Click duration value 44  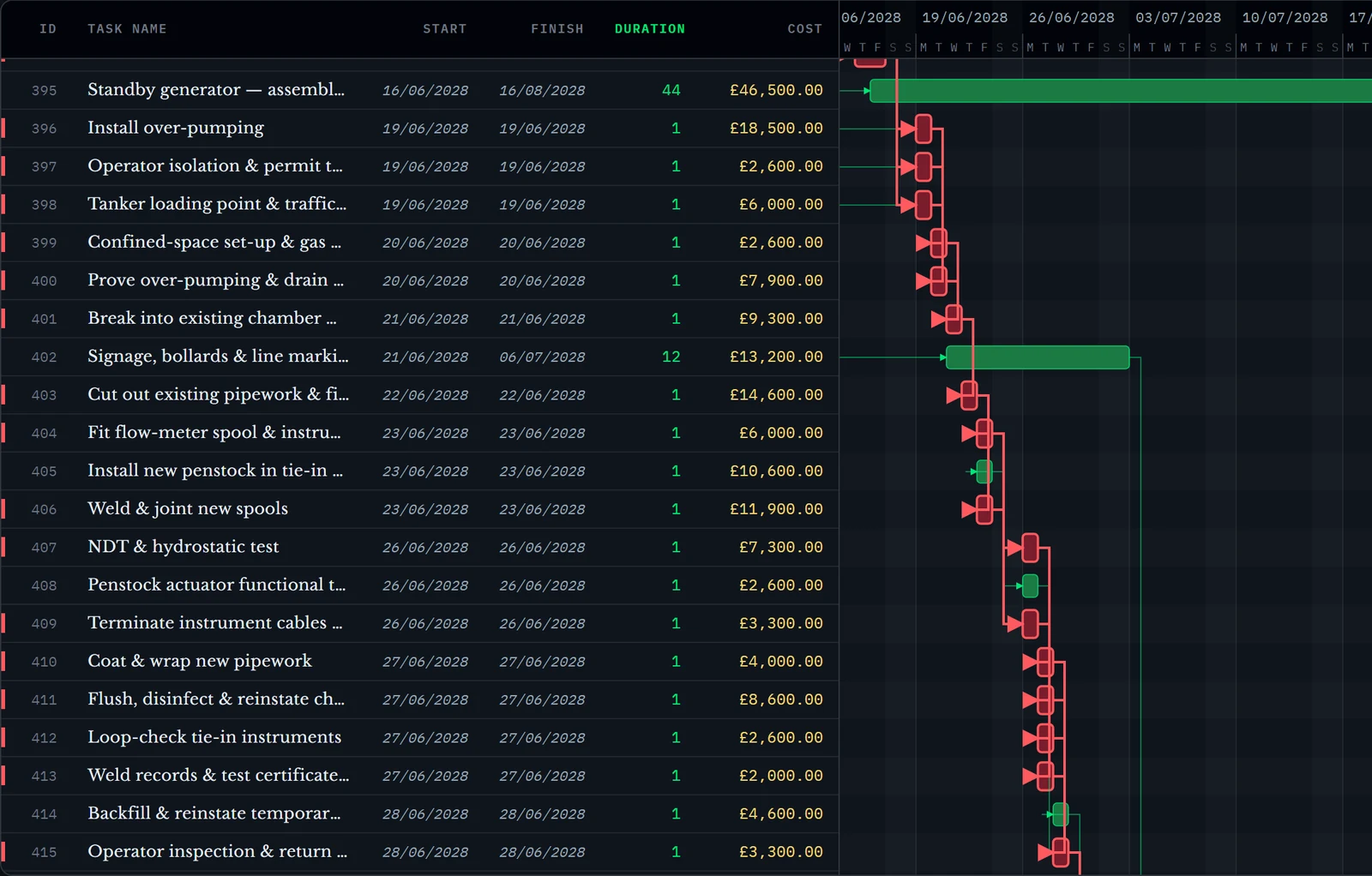pyautogui.click(x=671, y=90)
